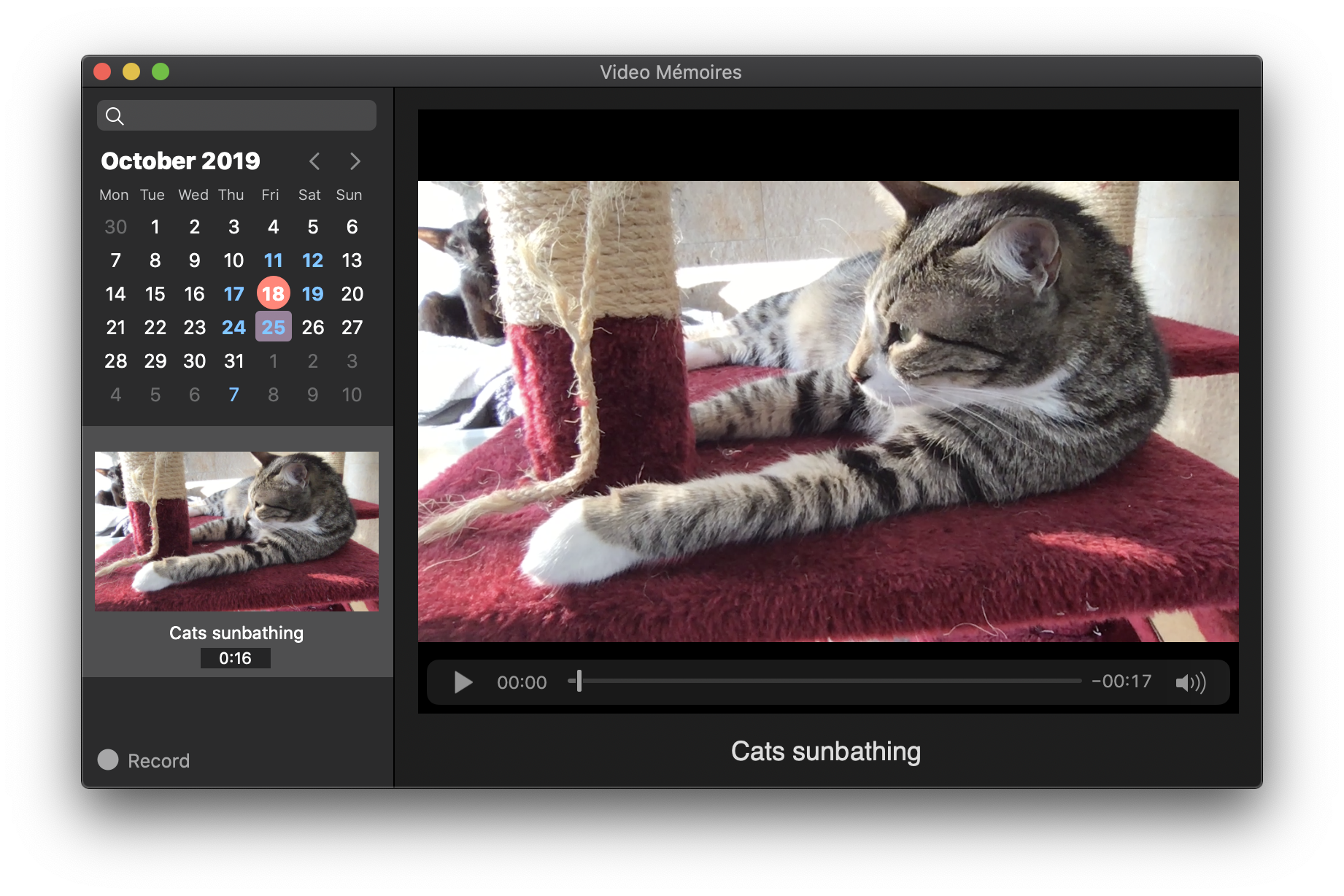Select October 25 on the calendar
This screenshot has width=1344, height=896.
[x=273, y=327]
